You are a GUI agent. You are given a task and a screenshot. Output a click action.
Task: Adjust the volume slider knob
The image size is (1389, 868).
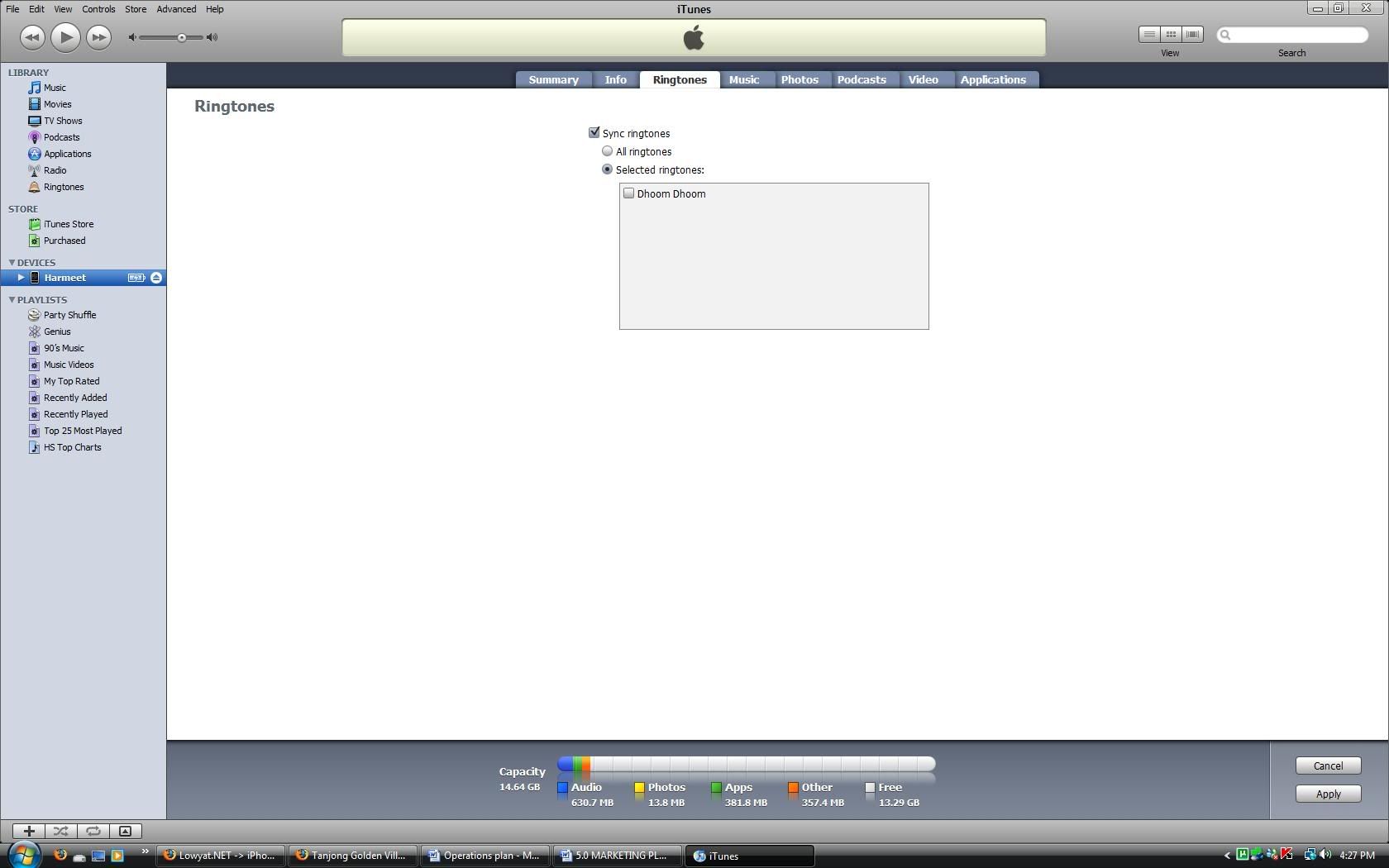click(x=182, y=37)
